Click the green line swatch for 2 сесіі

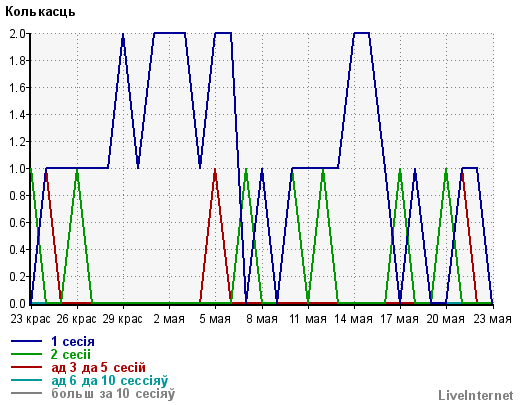tap(26, 354)
